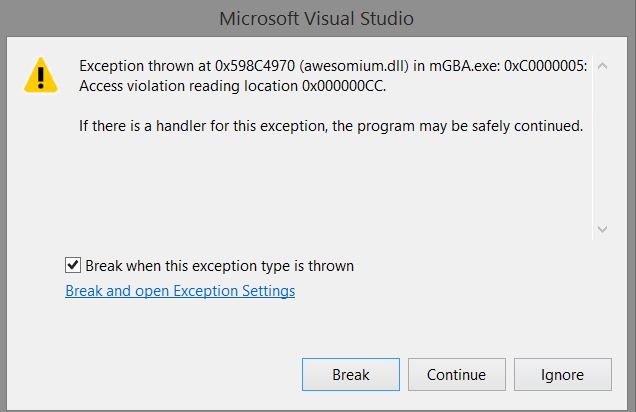Click the Exception thrown at text
This screenshot has height=412, width=636.
[145, 66]
